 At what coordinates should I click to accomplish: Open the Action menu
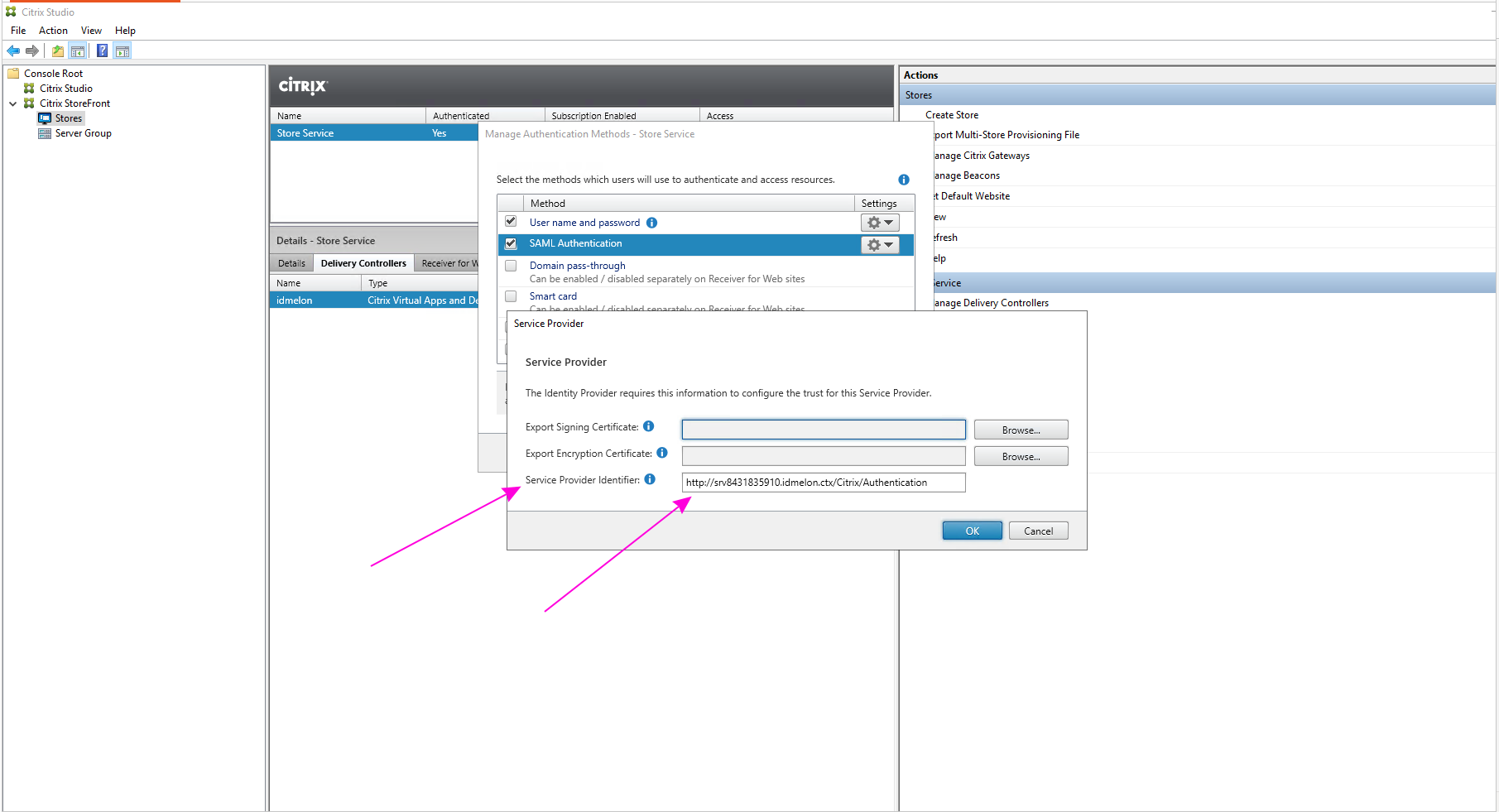pos(53,31)
